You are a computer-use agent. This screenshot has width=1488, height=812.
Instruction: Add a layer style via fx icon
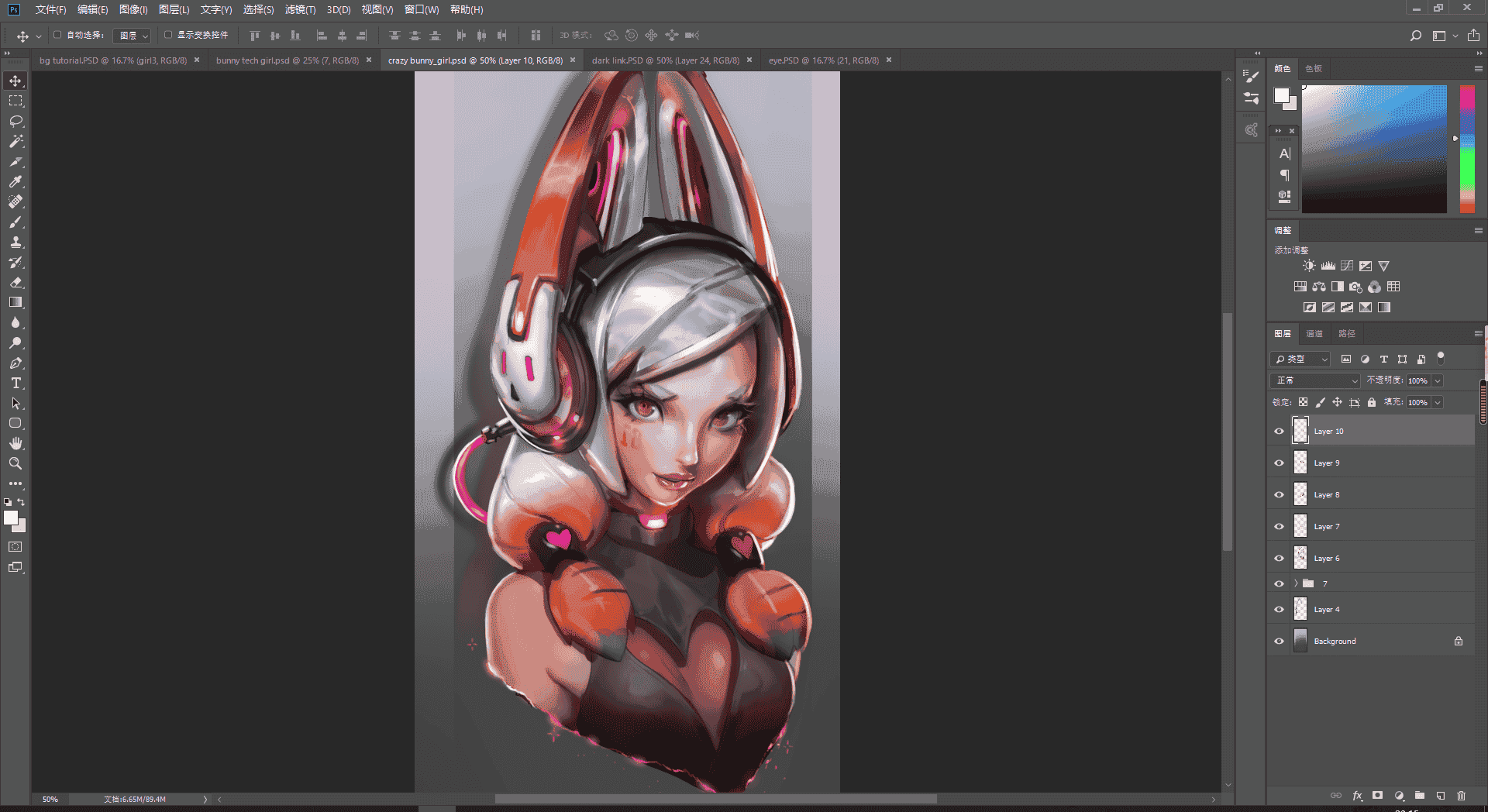1357,796
